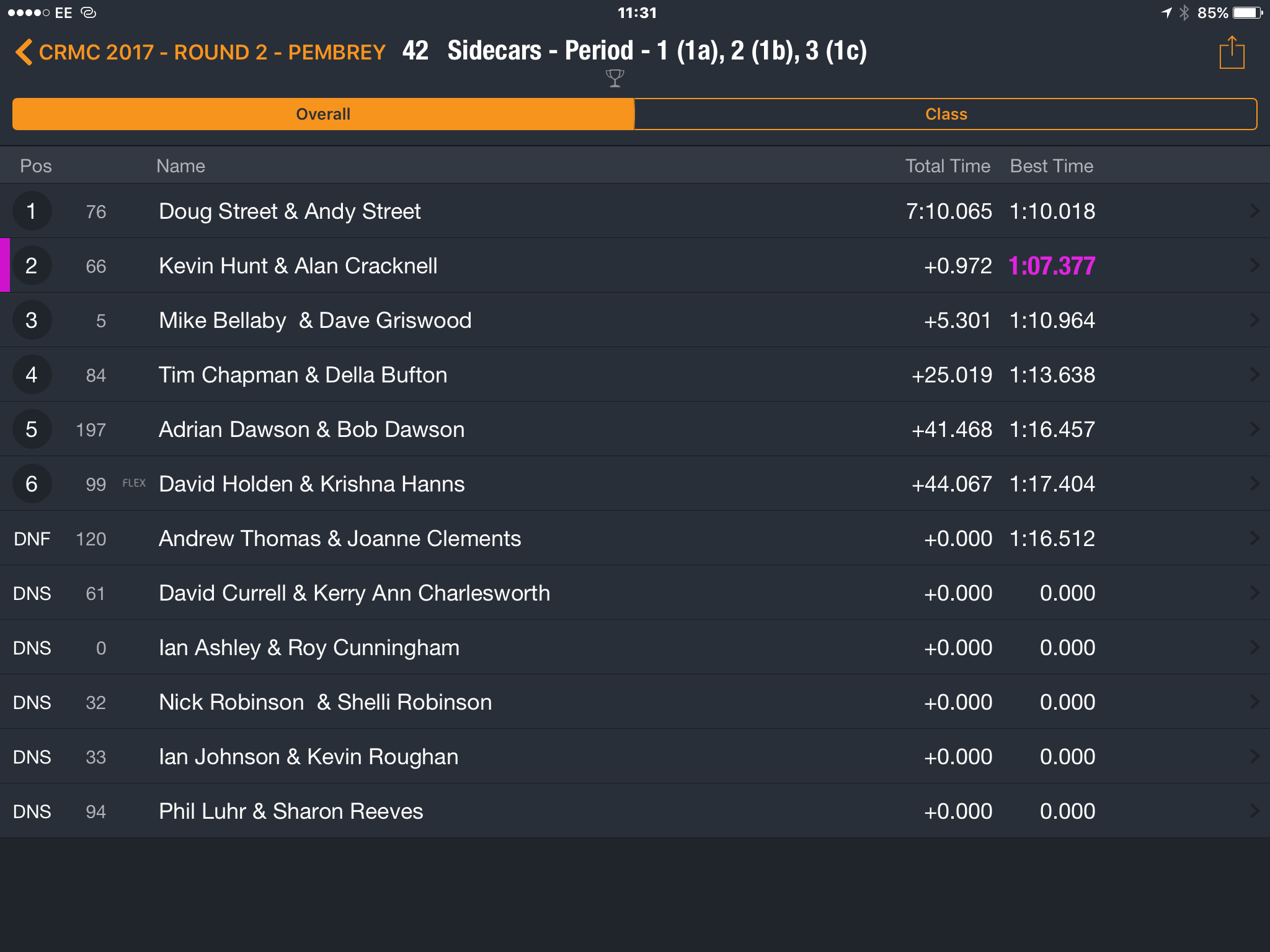Open Adrian Dawson & Bob Dawson row
The image size is (1270, 952).
[635, 430]
